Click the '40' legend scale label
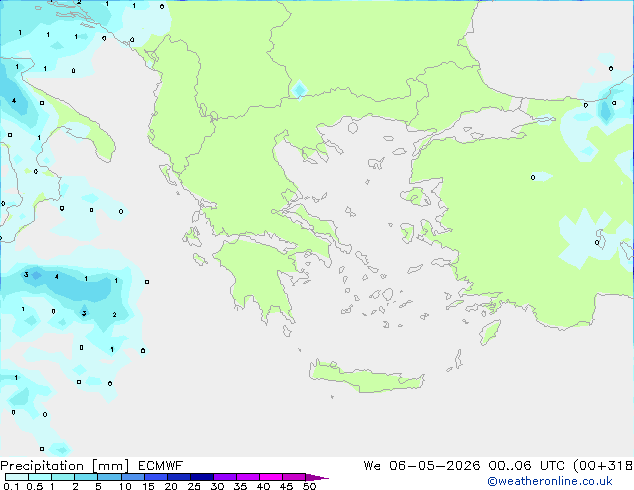634x490 pixels. click(263, 486)
